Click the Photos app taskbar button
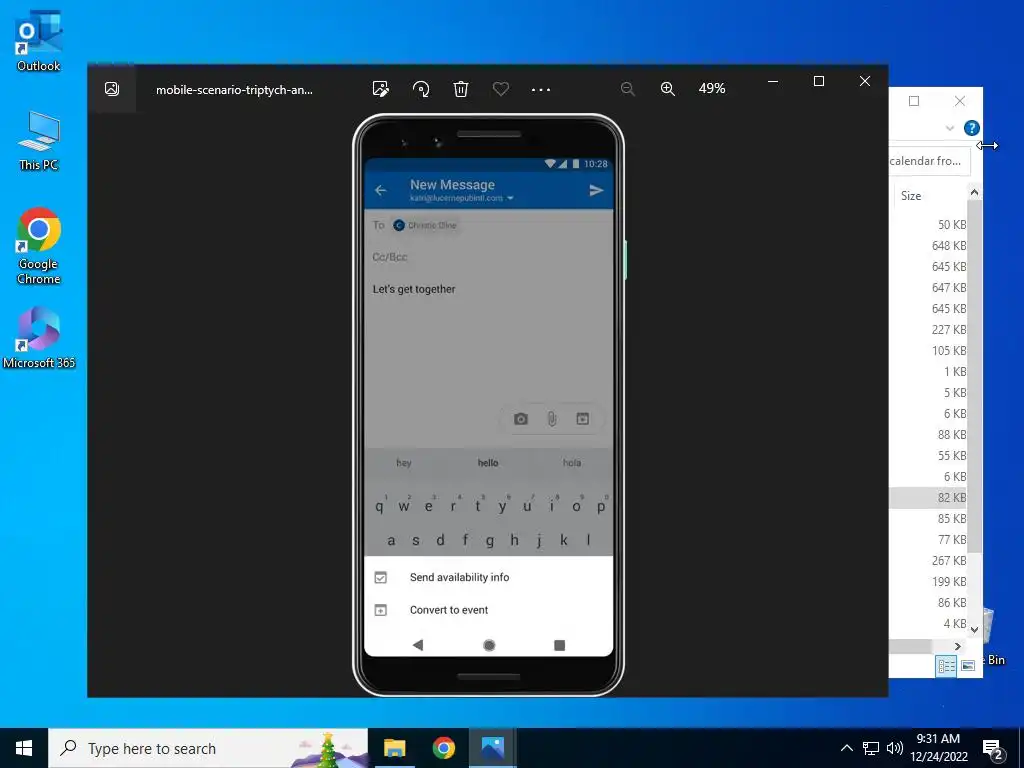The image size is (1024, 768). 492,748
